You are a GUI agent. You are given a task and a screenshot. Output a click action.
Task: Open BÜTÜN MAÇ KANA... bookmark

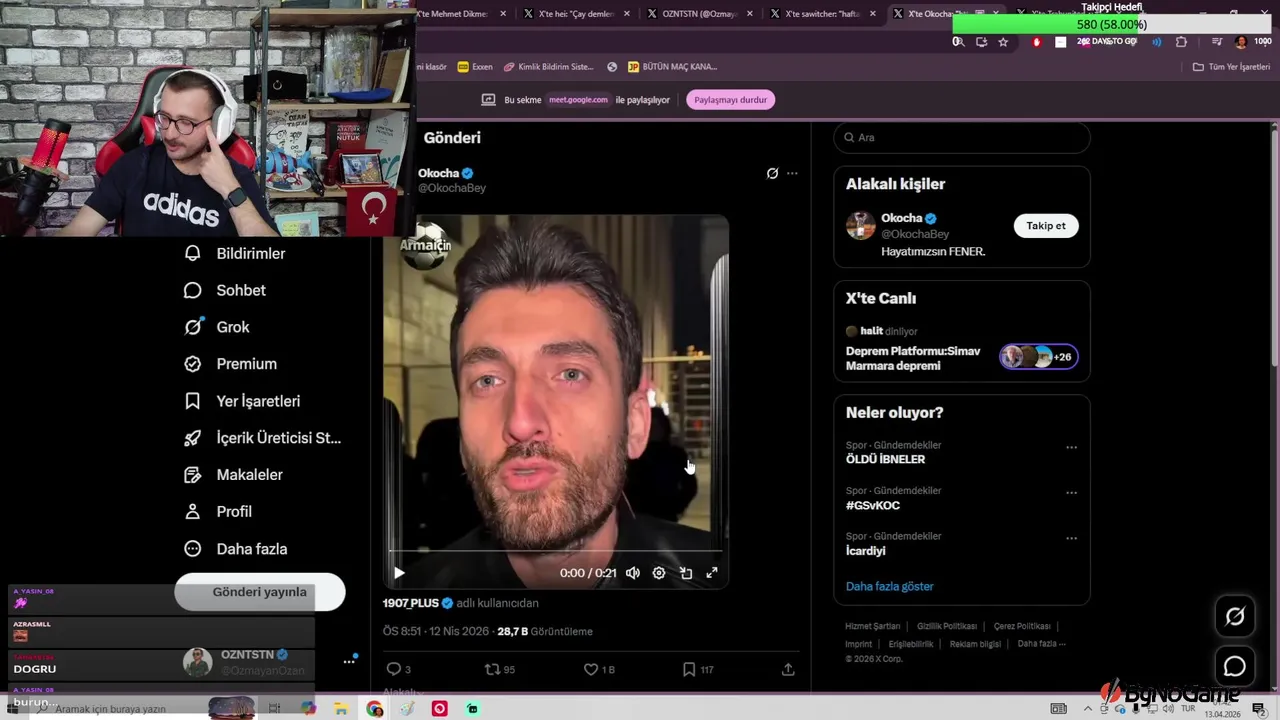[x=672, y=67]
